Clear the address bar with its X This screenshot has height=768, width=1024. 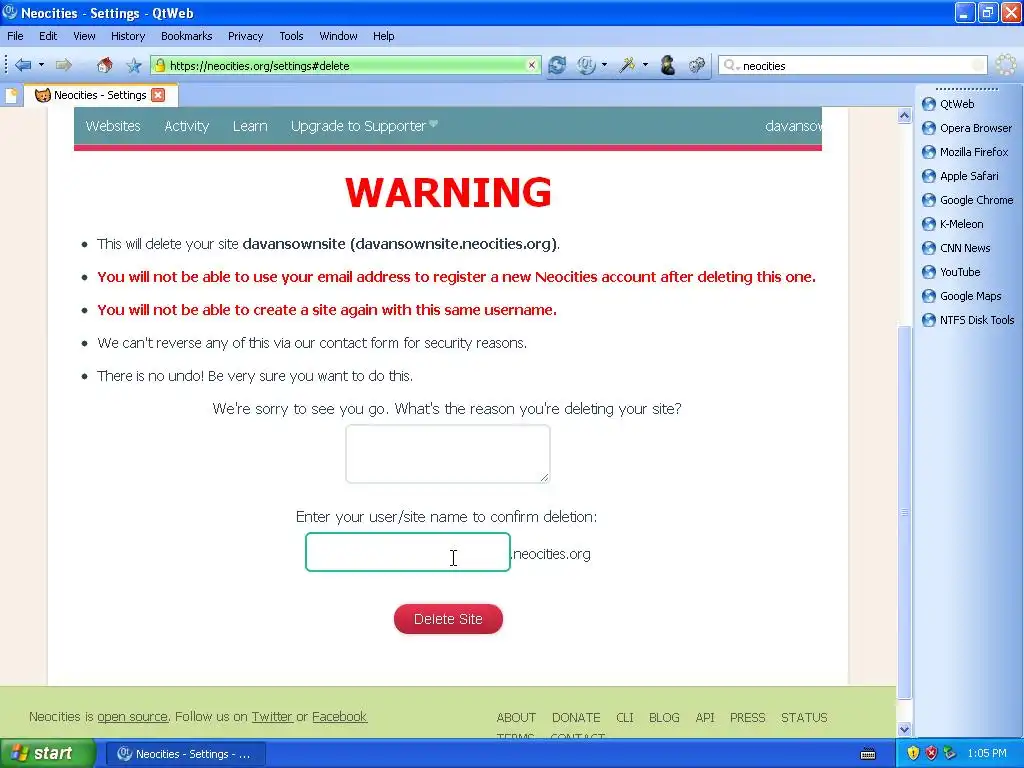point(532,65)
